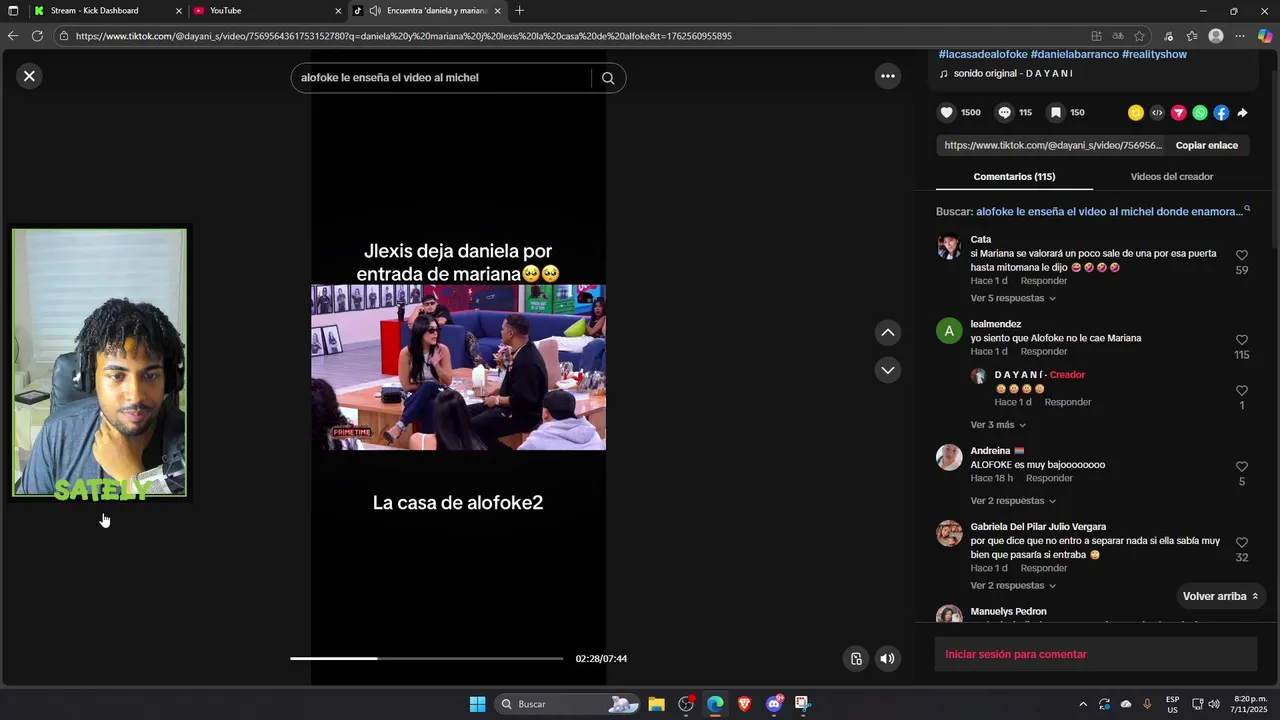Like Andreina's comment
The height and width of the screenshot is (720, 1280).
(x=1242, y=467)
